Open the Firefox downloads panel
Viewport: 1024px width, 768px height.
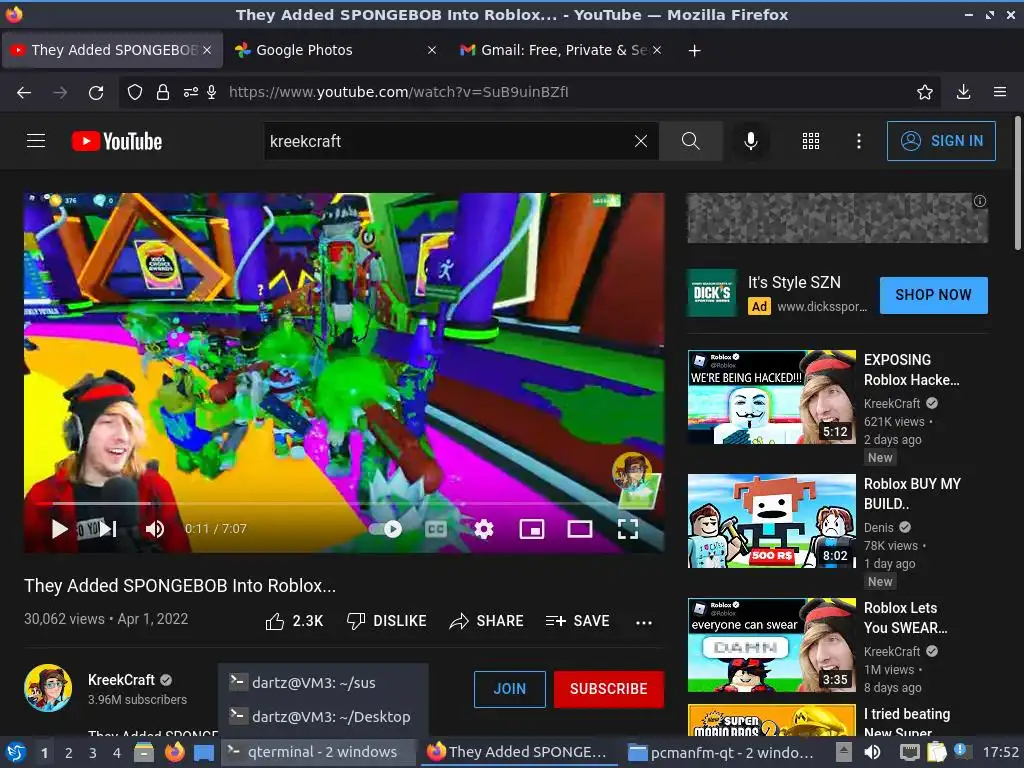(963, 92)
